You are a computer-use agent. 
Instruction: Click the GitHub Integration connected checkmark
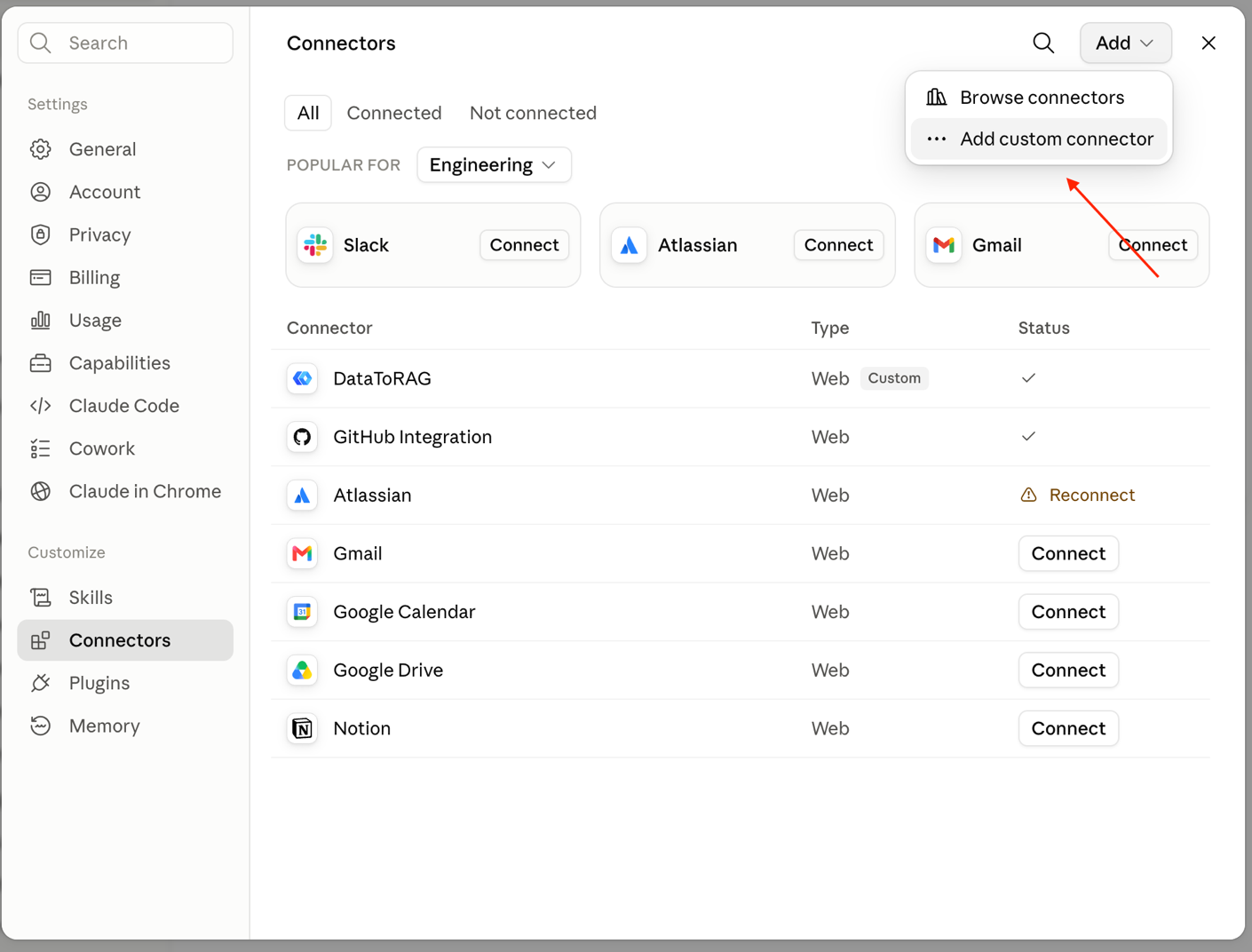(1028, 437)
